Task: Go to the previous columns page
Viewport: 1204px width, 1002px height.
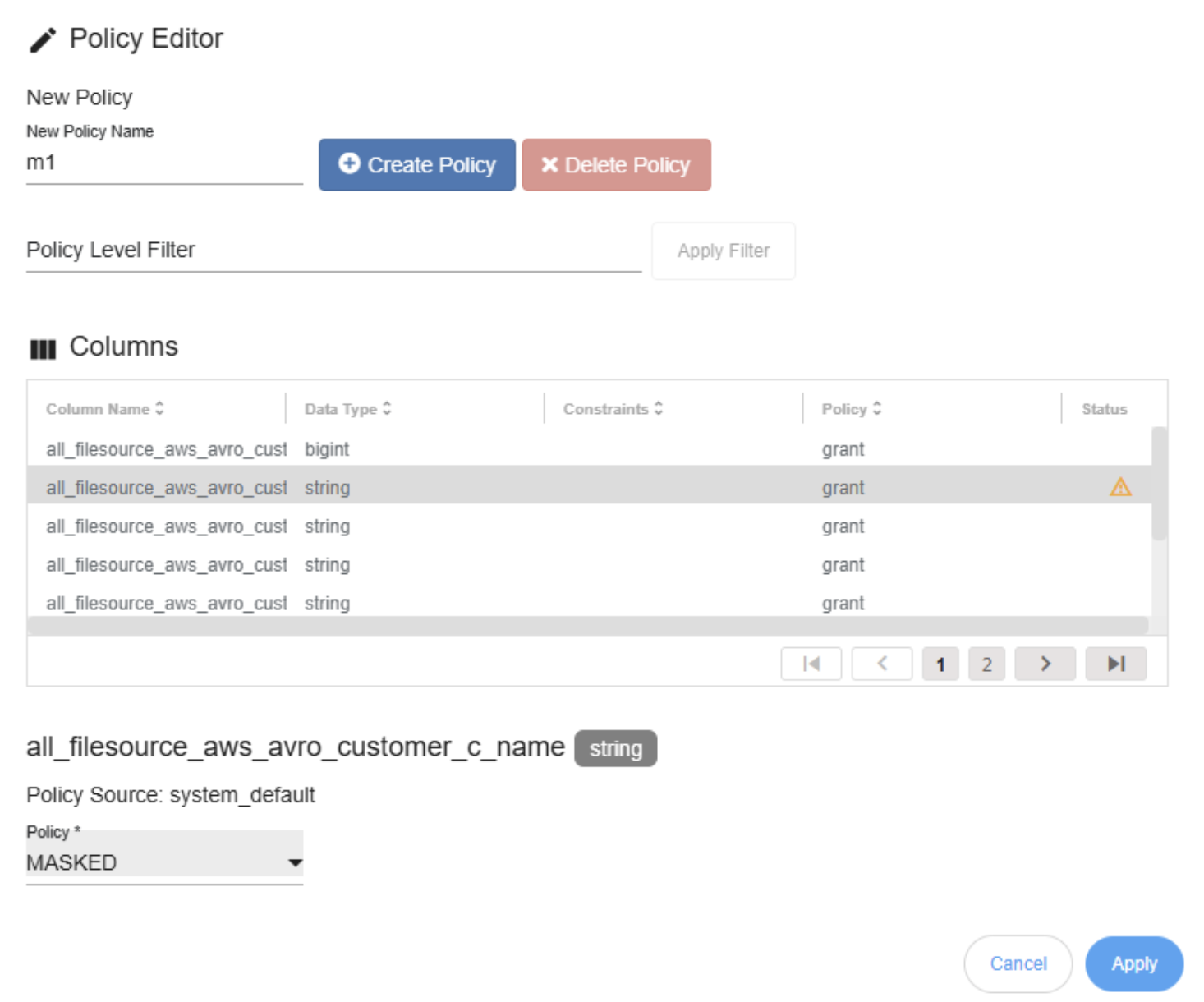Action: pos(881,664)
